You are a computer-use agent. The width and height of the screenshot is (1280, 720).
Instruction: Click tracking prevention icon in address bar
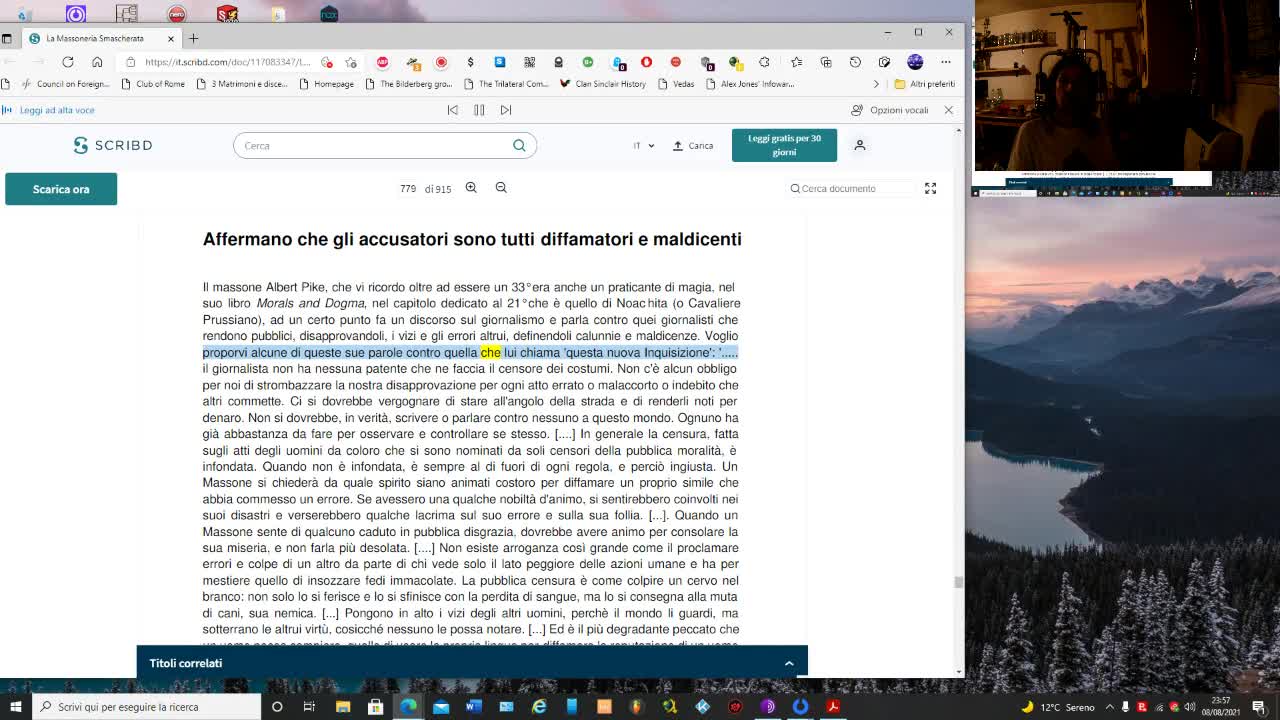326,62
